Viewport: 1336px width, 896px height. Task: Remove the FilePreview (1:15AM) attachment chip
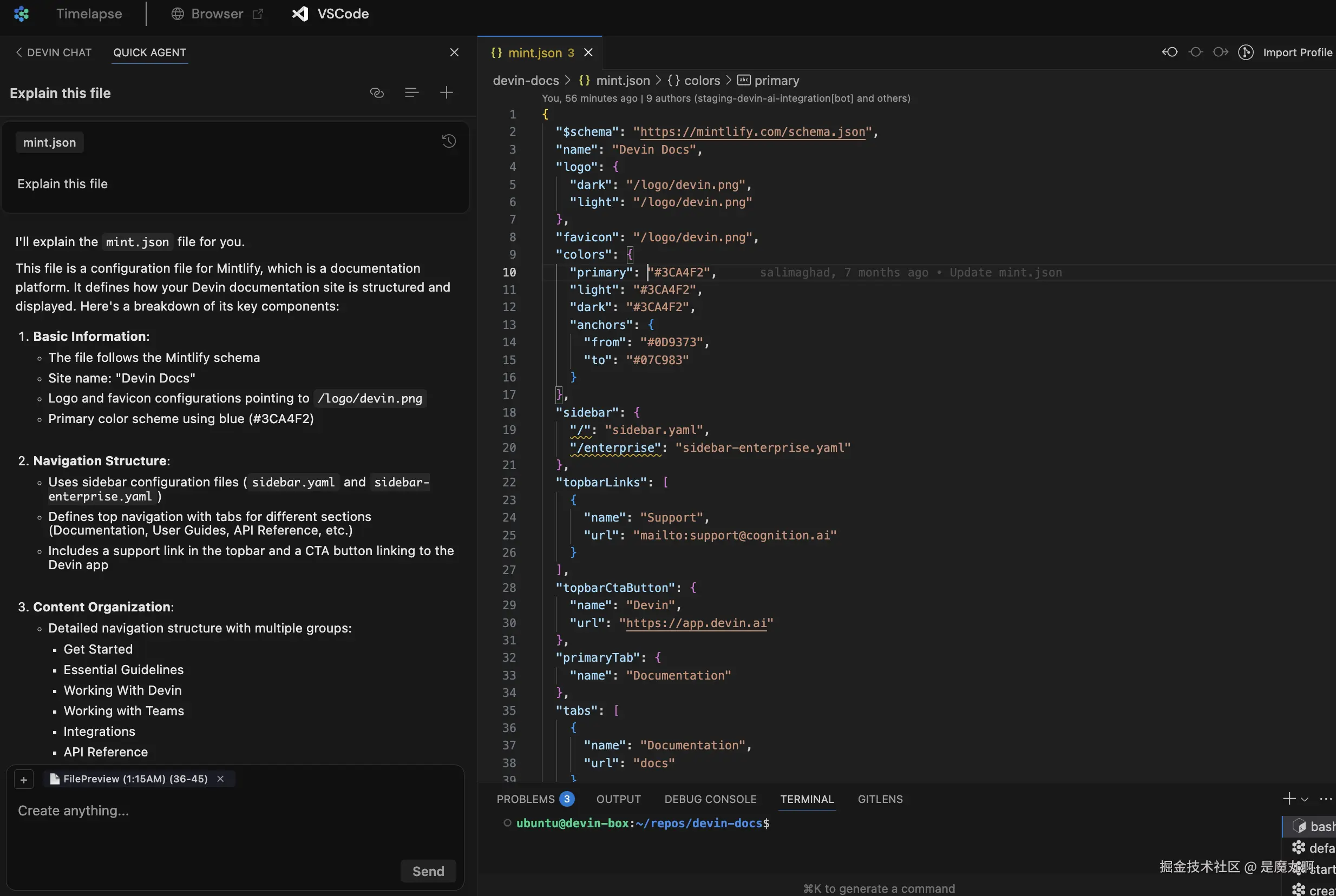tap(220, 779)
